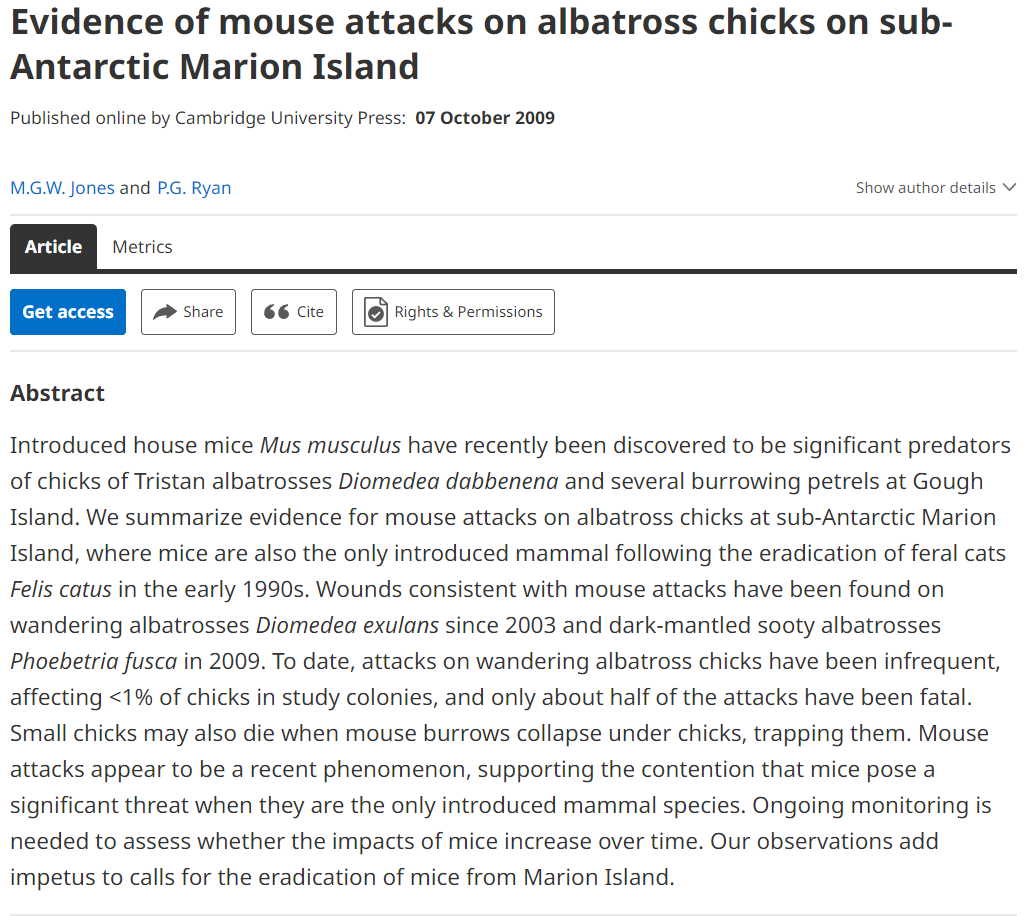
Task: Click the Cambridge University Press text
Action: tap(290, 118)
